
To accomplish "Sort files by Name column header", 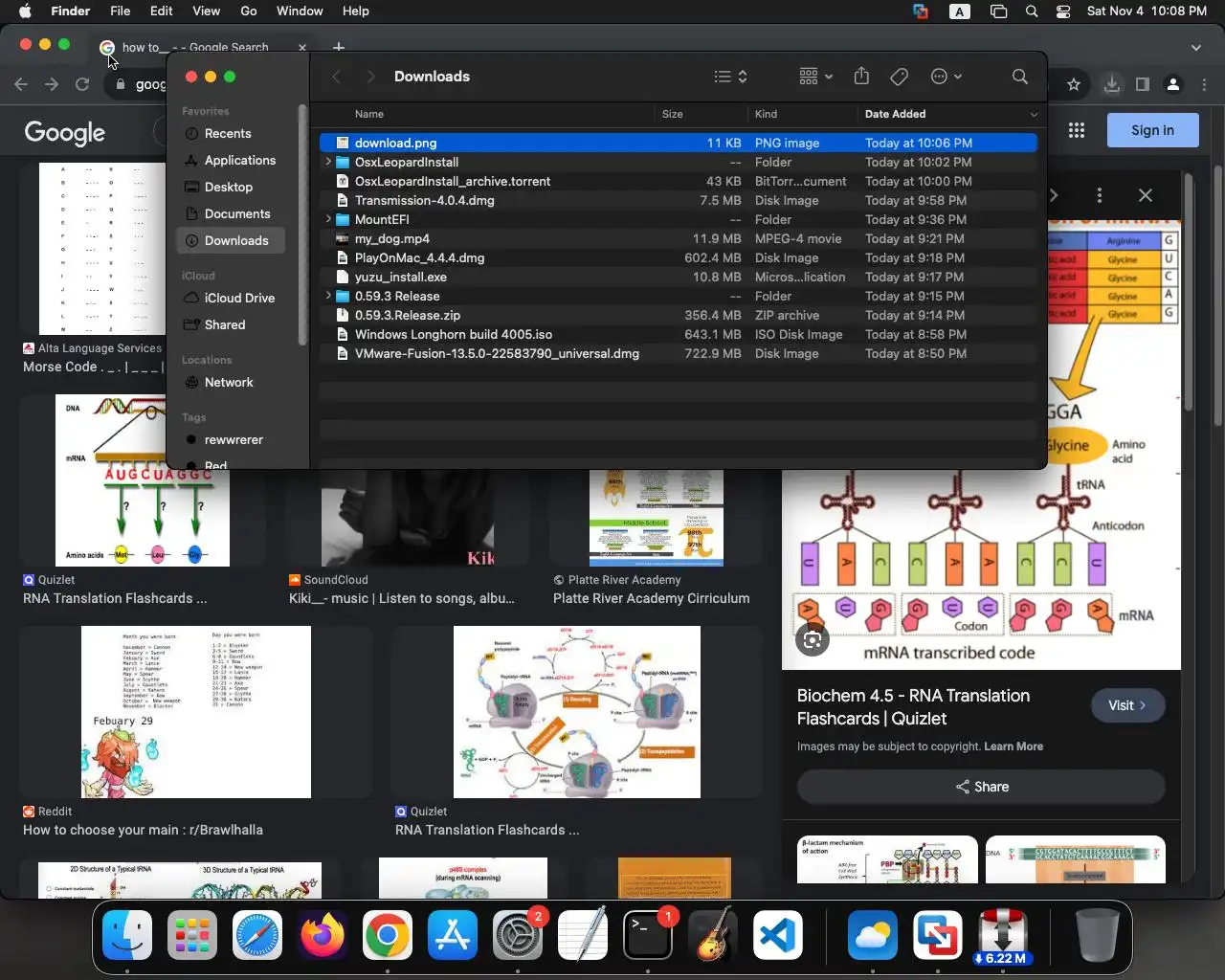I will click(x=369, y=114).
